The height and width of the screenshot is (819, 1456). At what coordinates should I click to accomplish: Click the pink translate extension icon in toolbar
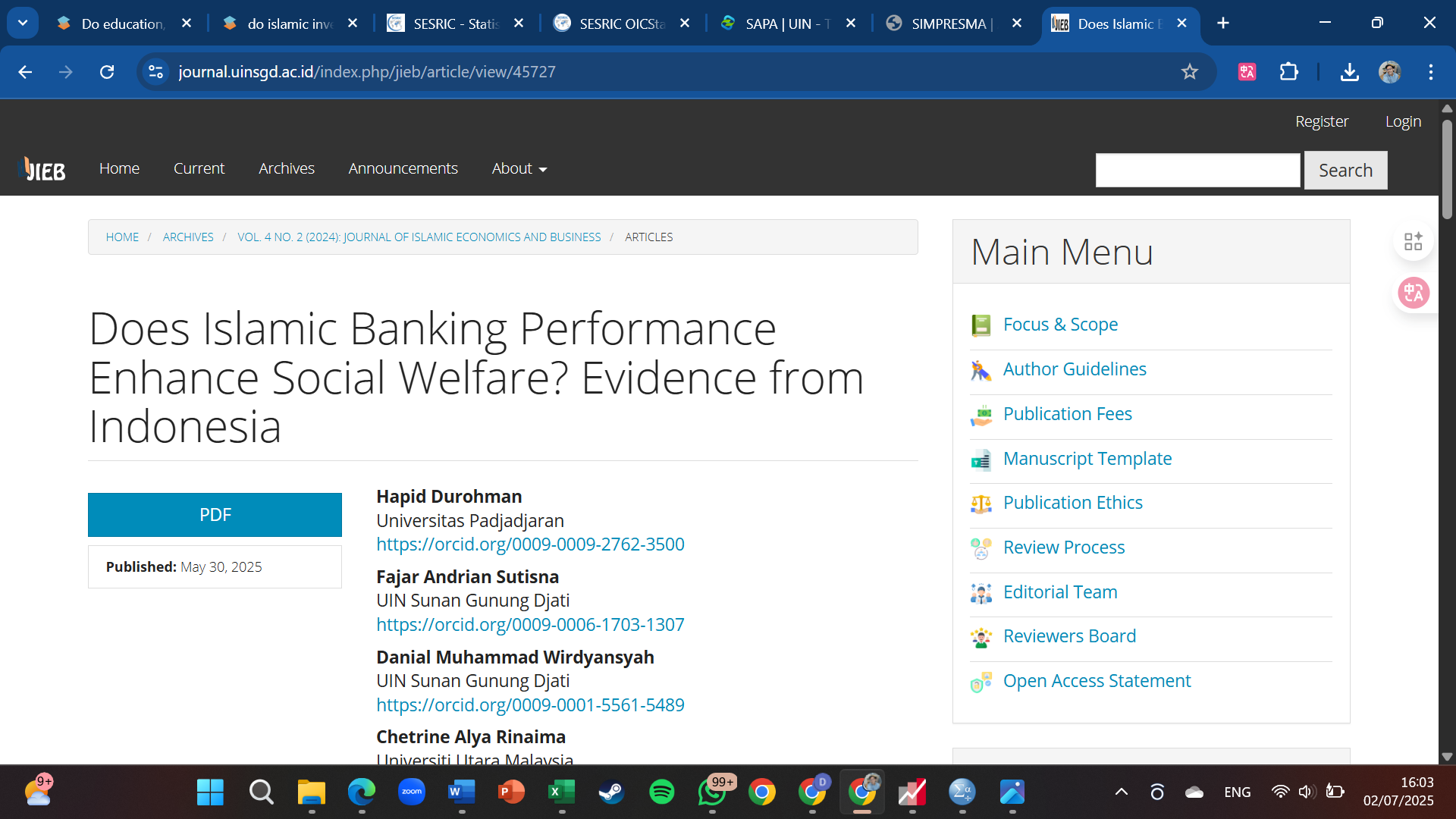coord(1247,72)
